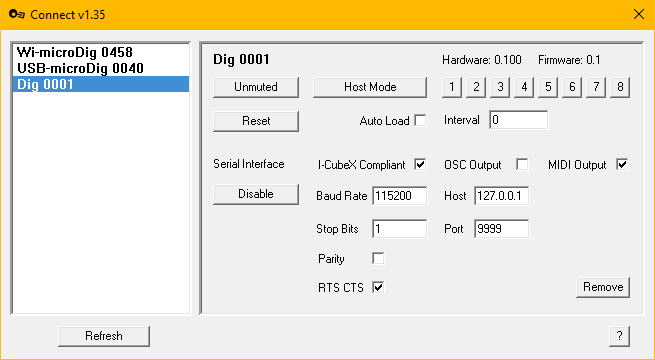Disable the MIDI Output checkbox
Image resolution: width=655 pixels, height=360 pixels.
(x=622, y=165)
